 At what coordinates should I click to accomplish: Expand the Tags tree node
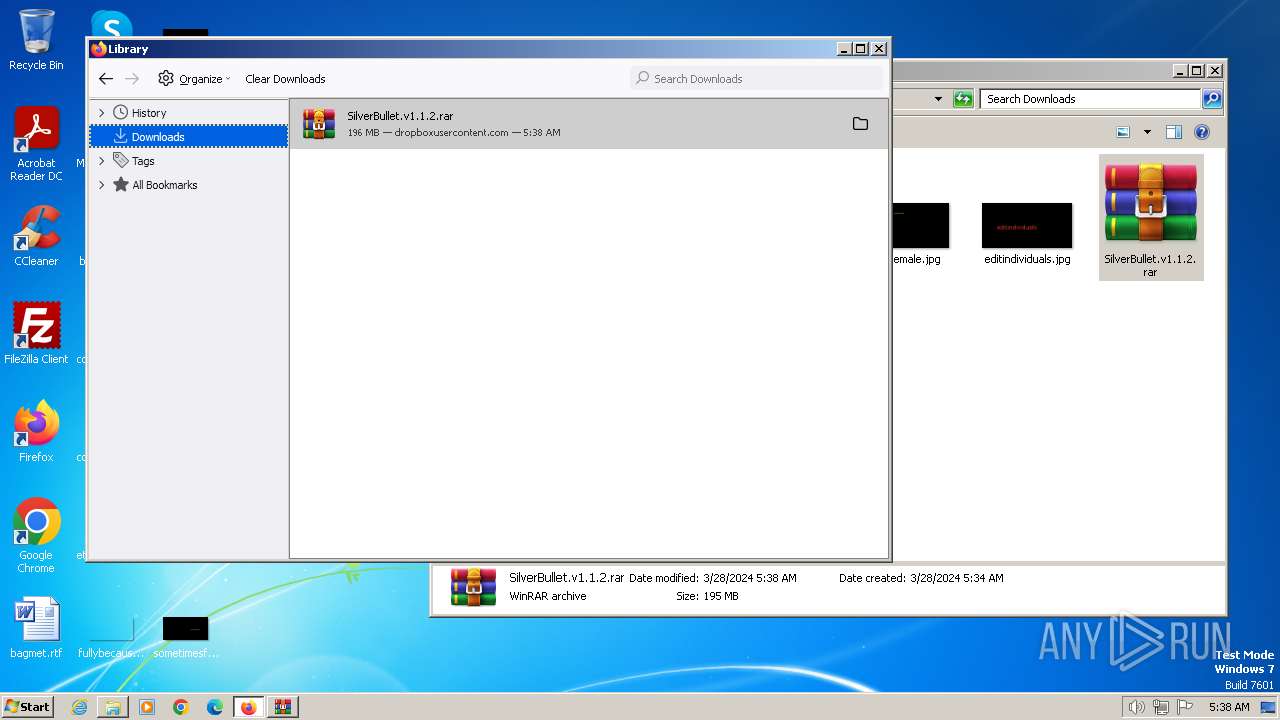(101, 161)
